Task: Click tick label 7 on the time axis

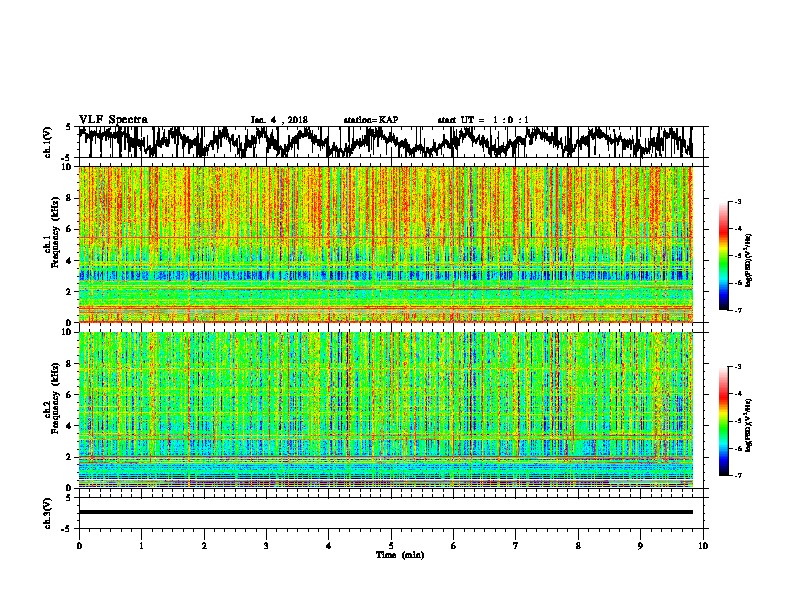Action: coord(516,546)
